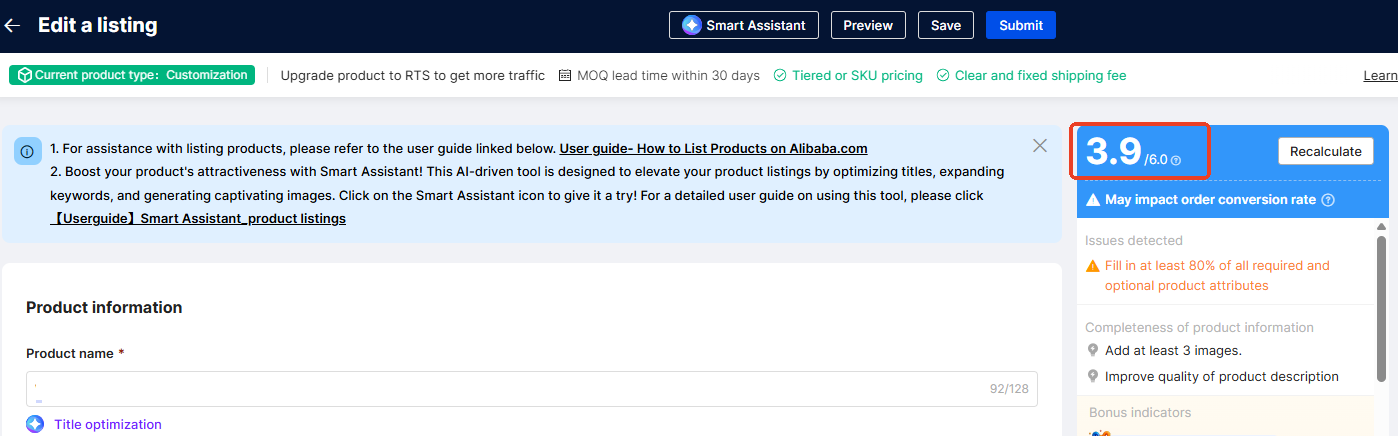1398x436 pixels.
Task: Click the Tiered or SKU pricing checkmark icon
Action: (x=780, y=75)
